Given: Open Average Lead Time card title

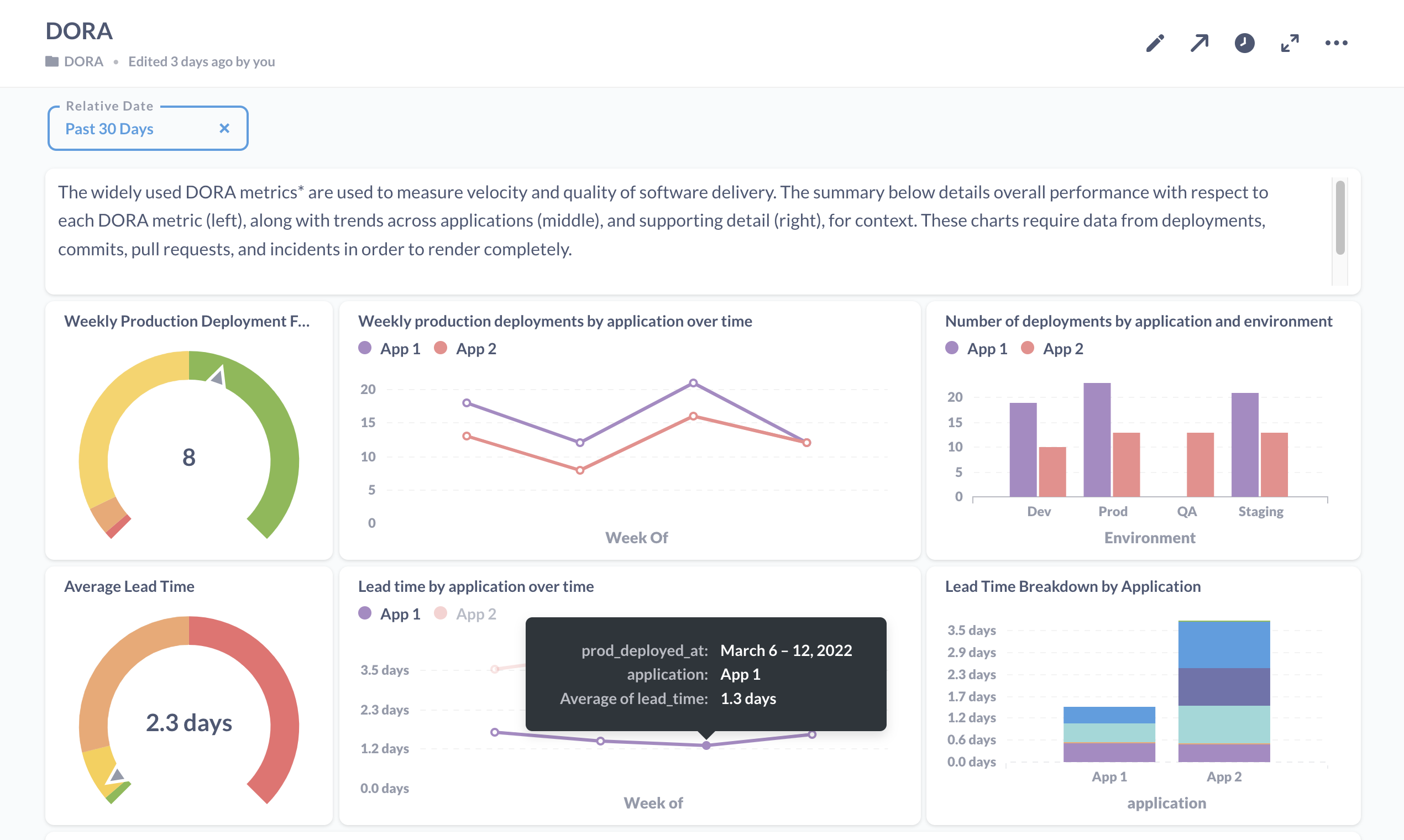Looking at the screenshot, I should coord(129,586).
